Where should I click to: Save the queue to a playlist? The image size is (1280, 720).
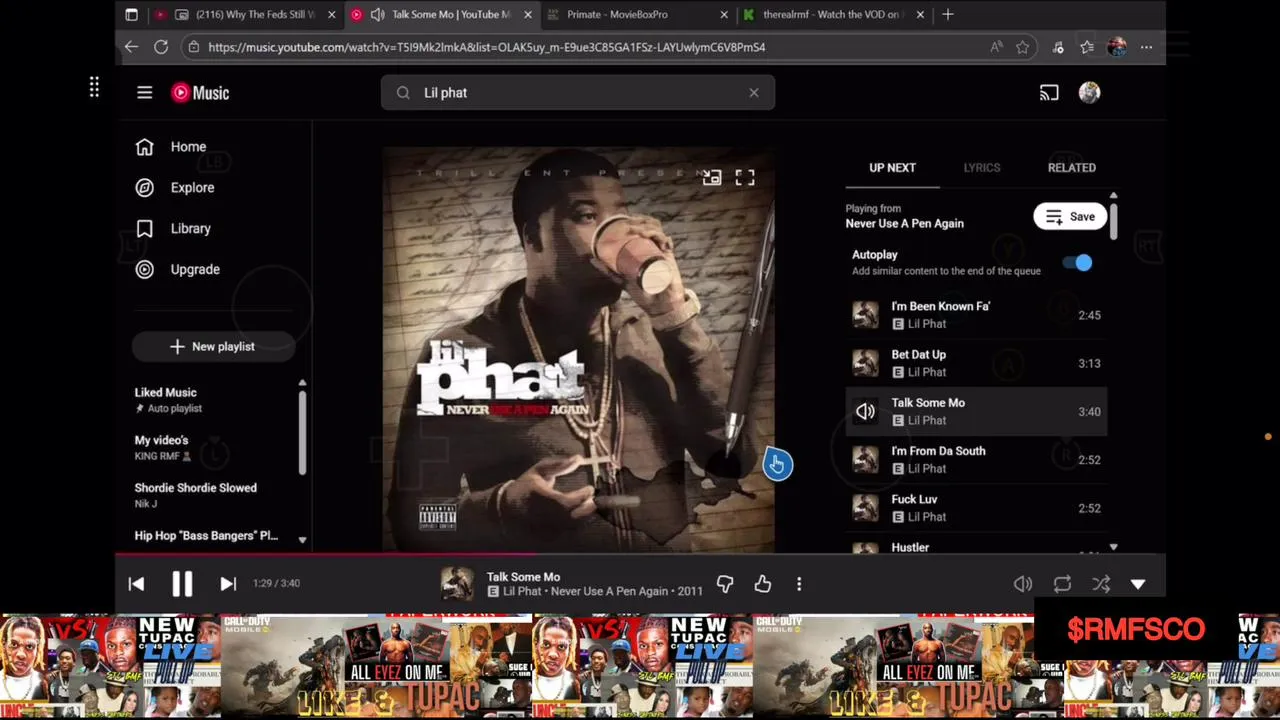click(x=1070, y=217)
